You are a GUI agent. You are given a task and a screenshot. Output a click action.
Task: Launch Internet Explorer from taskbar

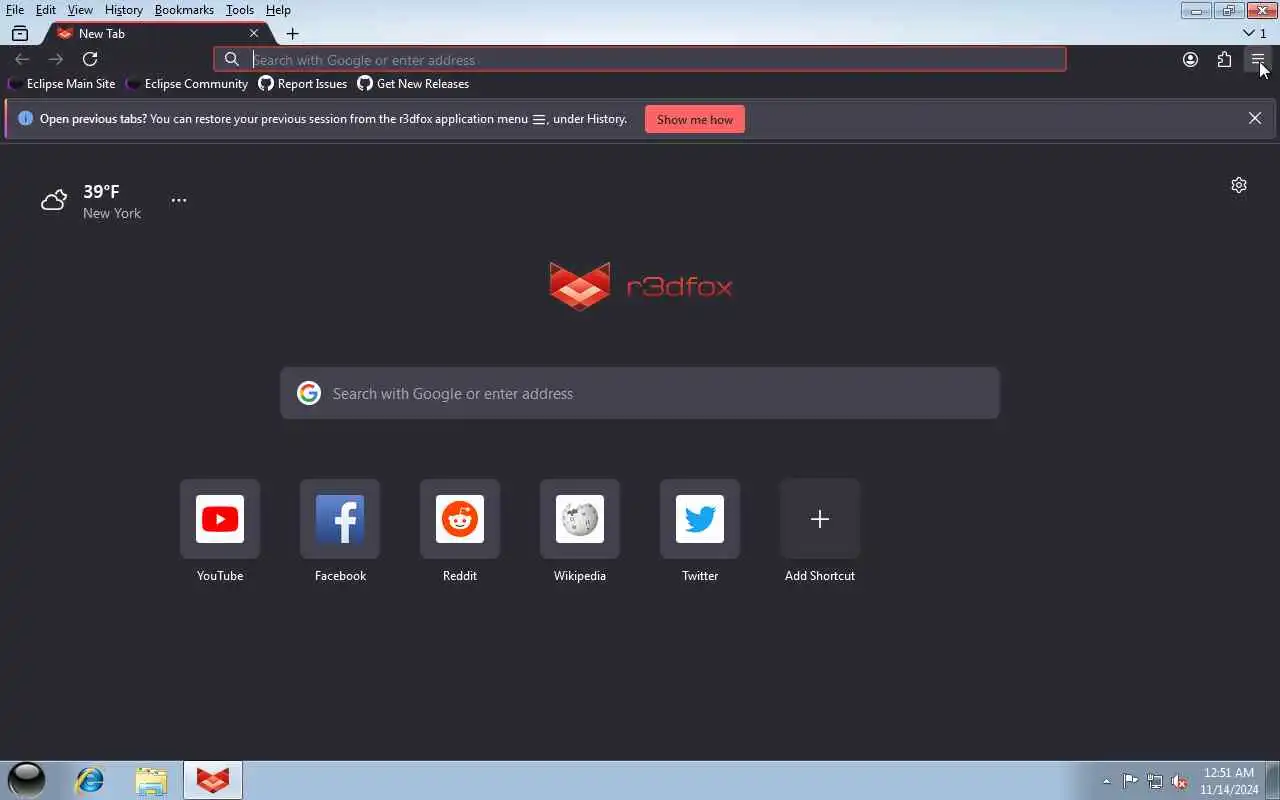tap(90, 780)
